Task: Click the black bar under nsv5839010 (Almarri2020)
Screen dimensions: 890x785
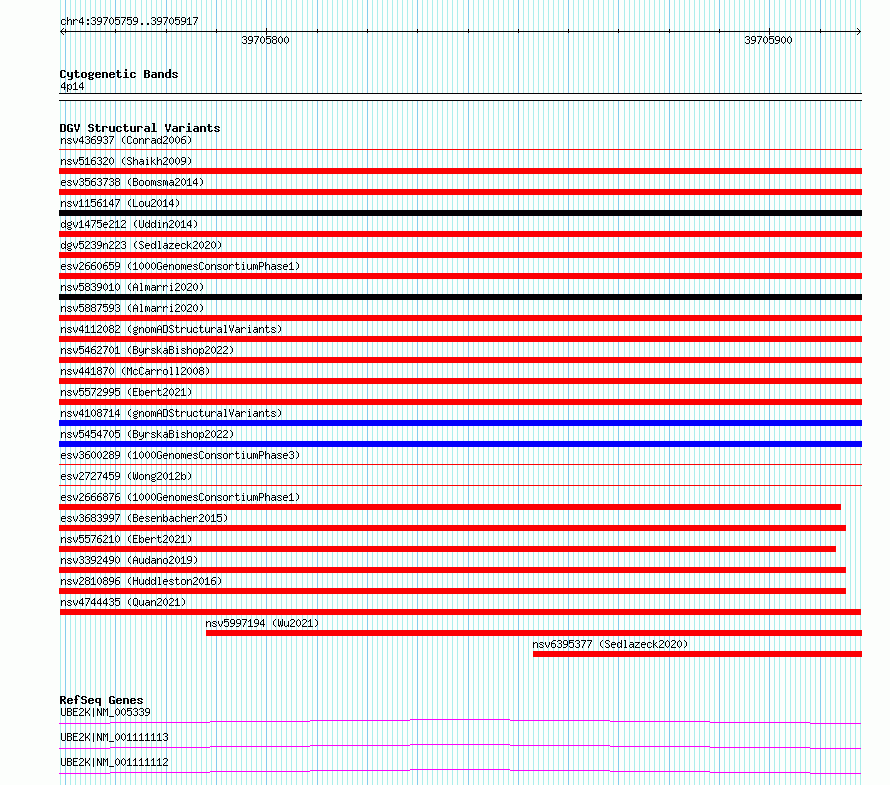Action: (460, 297)
